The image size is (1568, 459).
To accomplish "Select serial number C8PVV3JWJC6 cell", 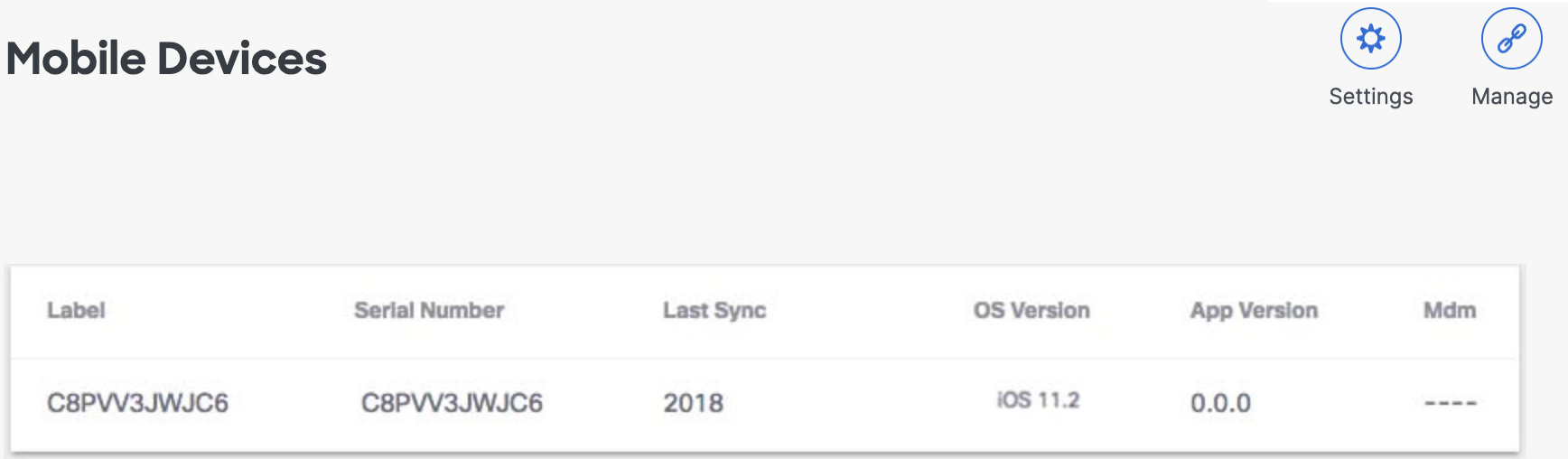I will click(x=452, y=403).
